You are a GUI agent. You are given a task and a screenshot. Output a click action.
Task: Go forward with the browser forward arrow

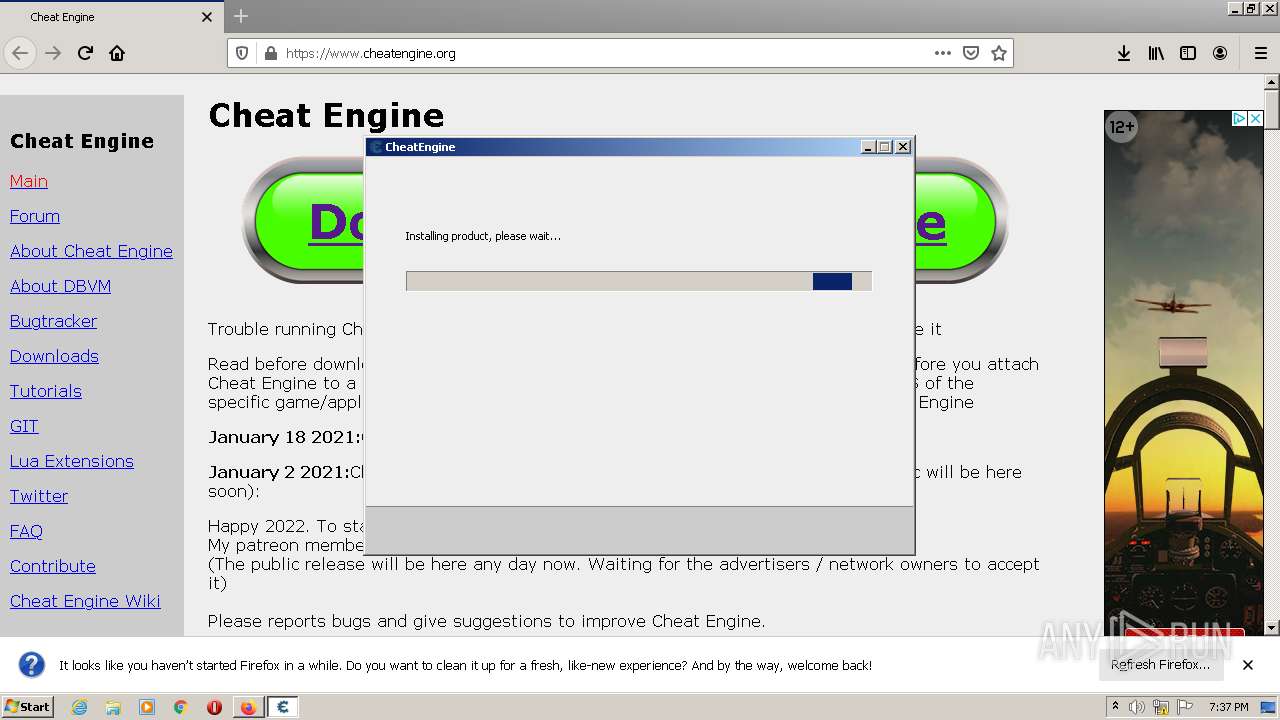[x=53, y=53]
